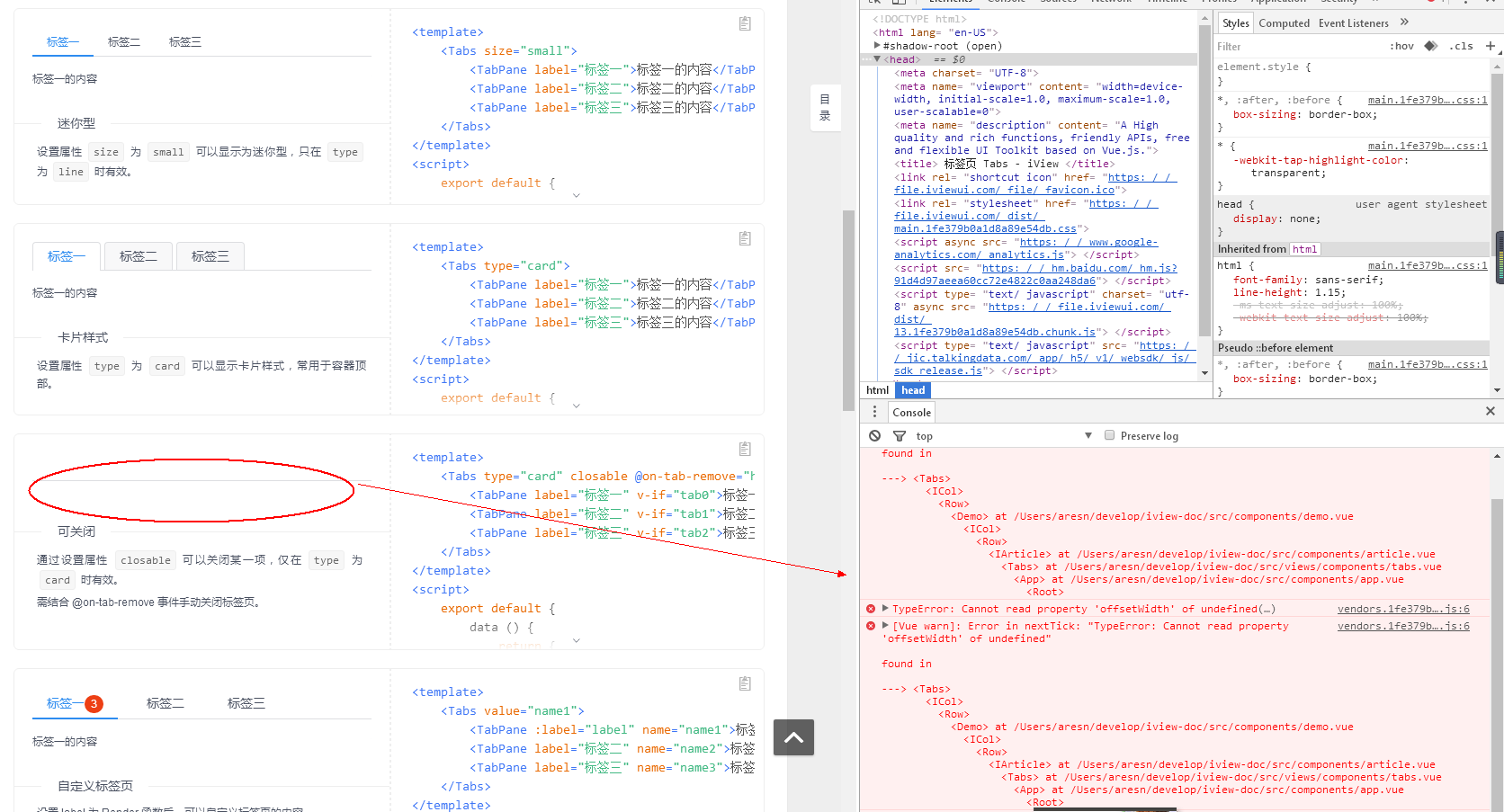Open the execution context dropdown showing top
Viewport: 1504px width, 812px height.
click(1088, 435)
